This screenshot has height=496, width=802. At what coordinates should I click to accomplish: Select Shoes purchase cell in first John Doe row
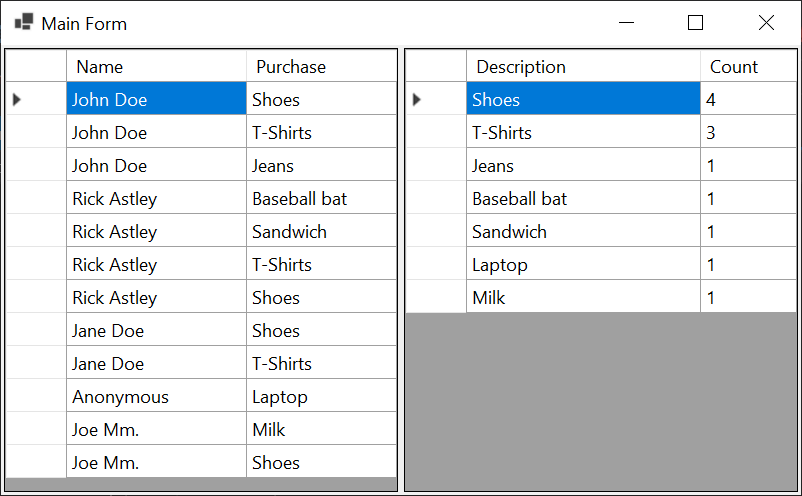321,99
